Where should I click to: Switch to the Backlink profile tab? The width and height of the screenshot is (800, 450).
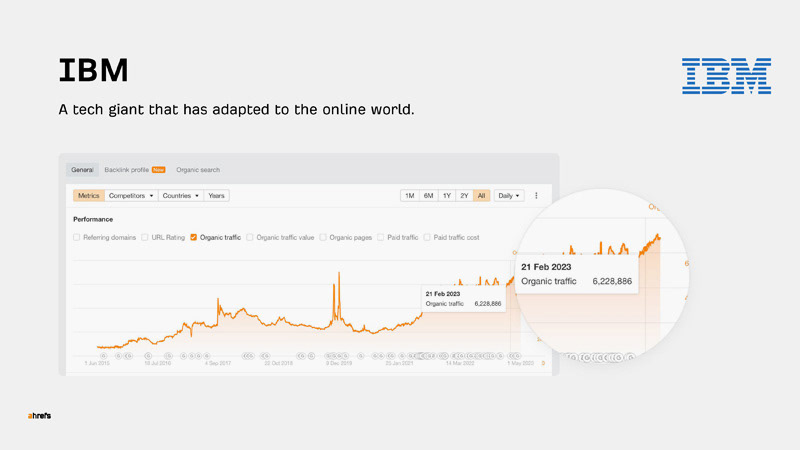coord(127,170)
